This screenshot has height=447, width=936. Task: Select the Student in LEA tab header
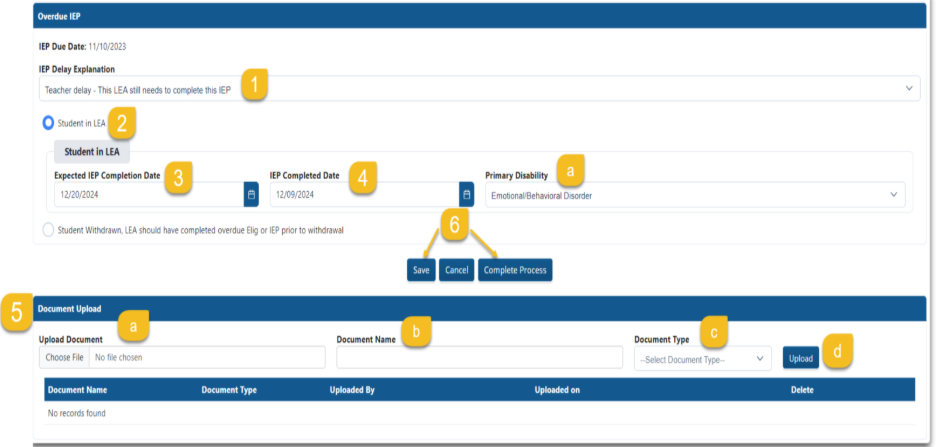[92, 154]
